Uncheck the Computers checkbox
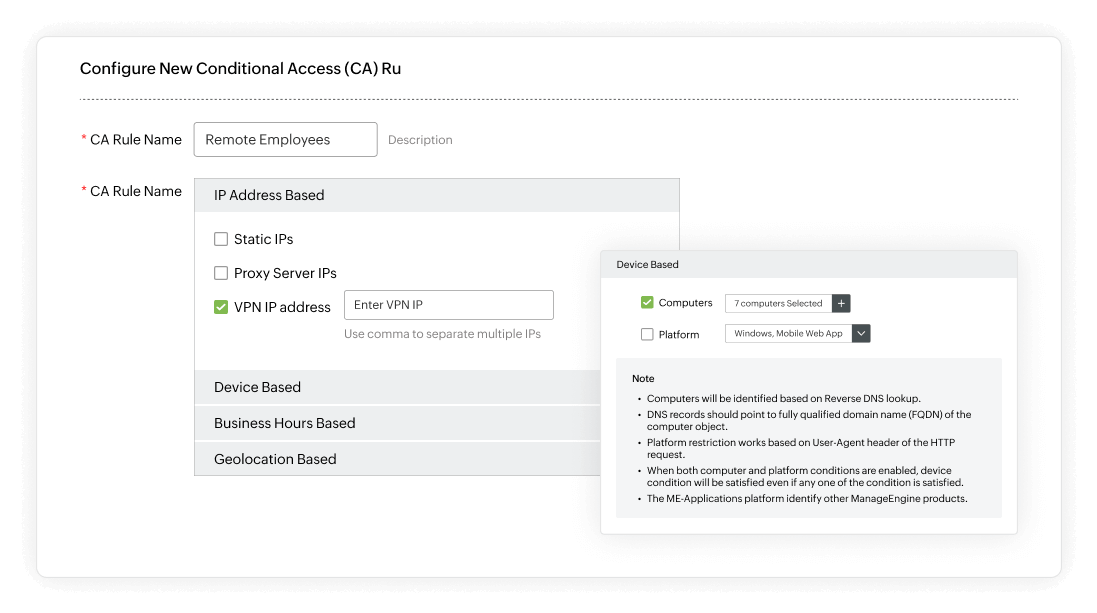 point(647,303)
